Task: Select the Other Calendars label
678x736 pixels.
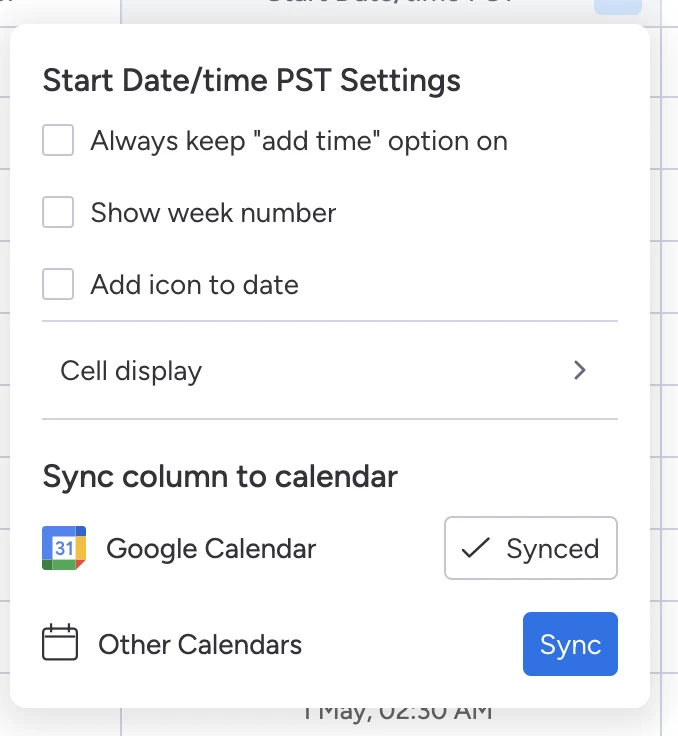Action: click(x=200, y=644)
